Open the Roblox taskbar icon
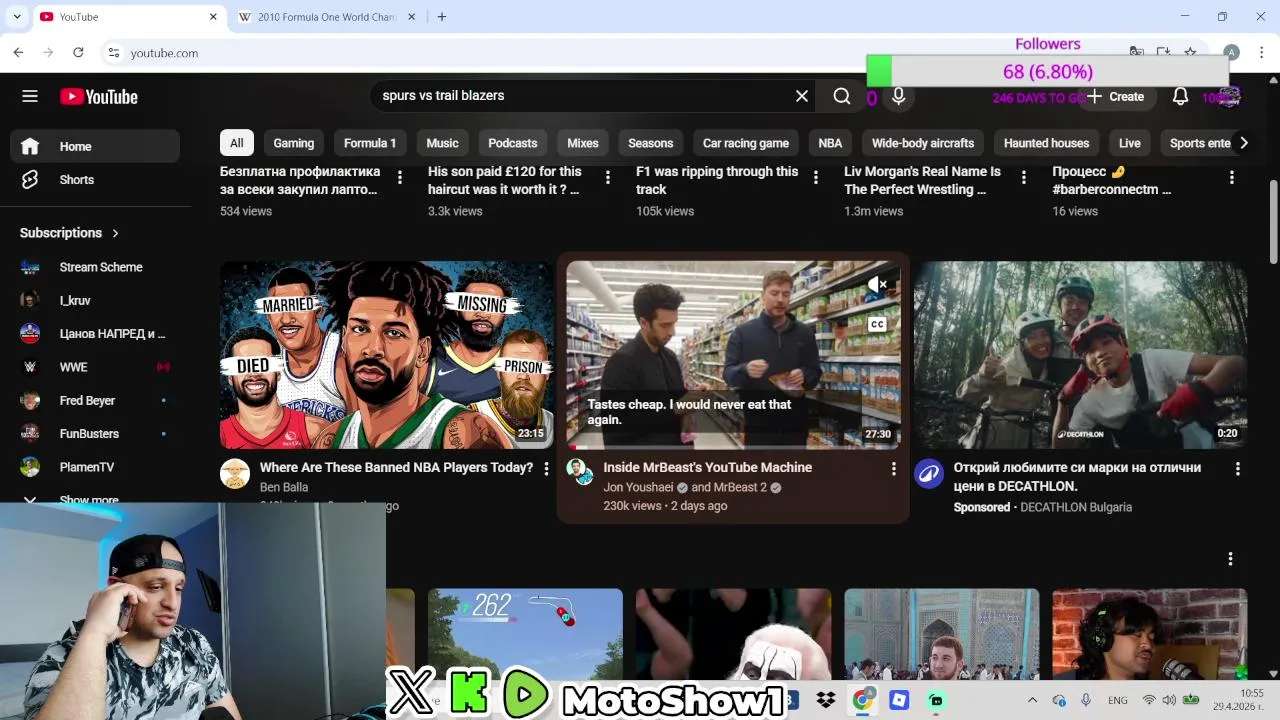This screenshot has width=1280, height=720. pos(899,700)
